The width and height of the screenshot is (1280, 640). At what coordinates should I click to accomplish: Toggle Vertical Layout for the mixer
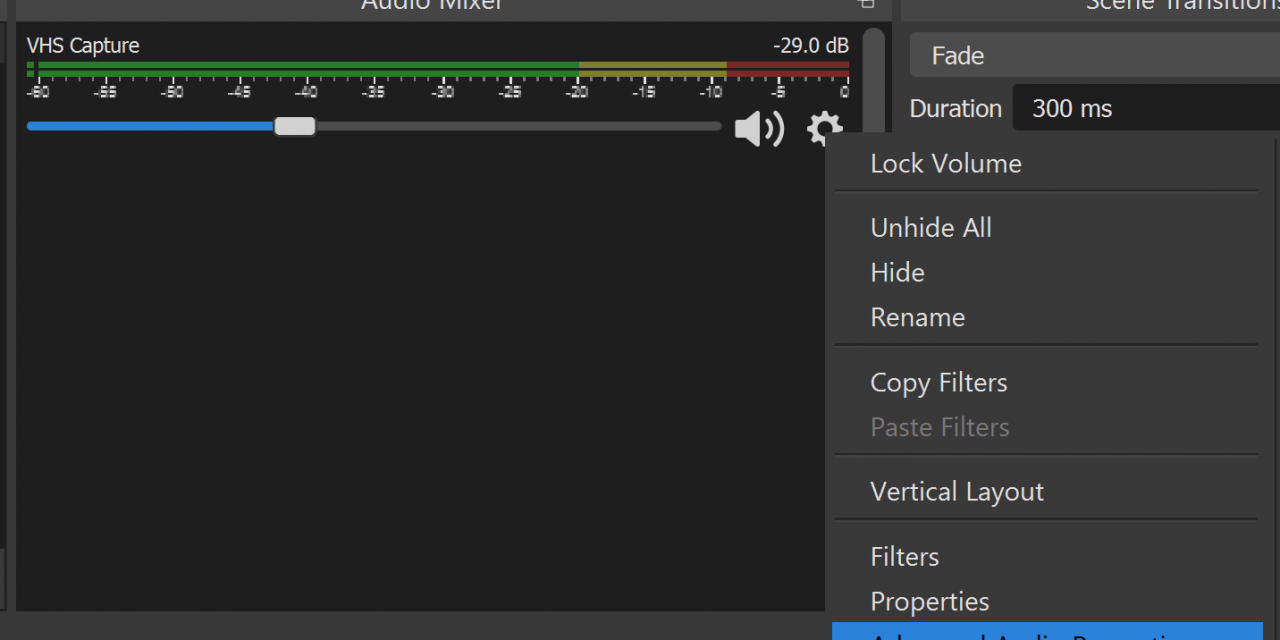956,492
